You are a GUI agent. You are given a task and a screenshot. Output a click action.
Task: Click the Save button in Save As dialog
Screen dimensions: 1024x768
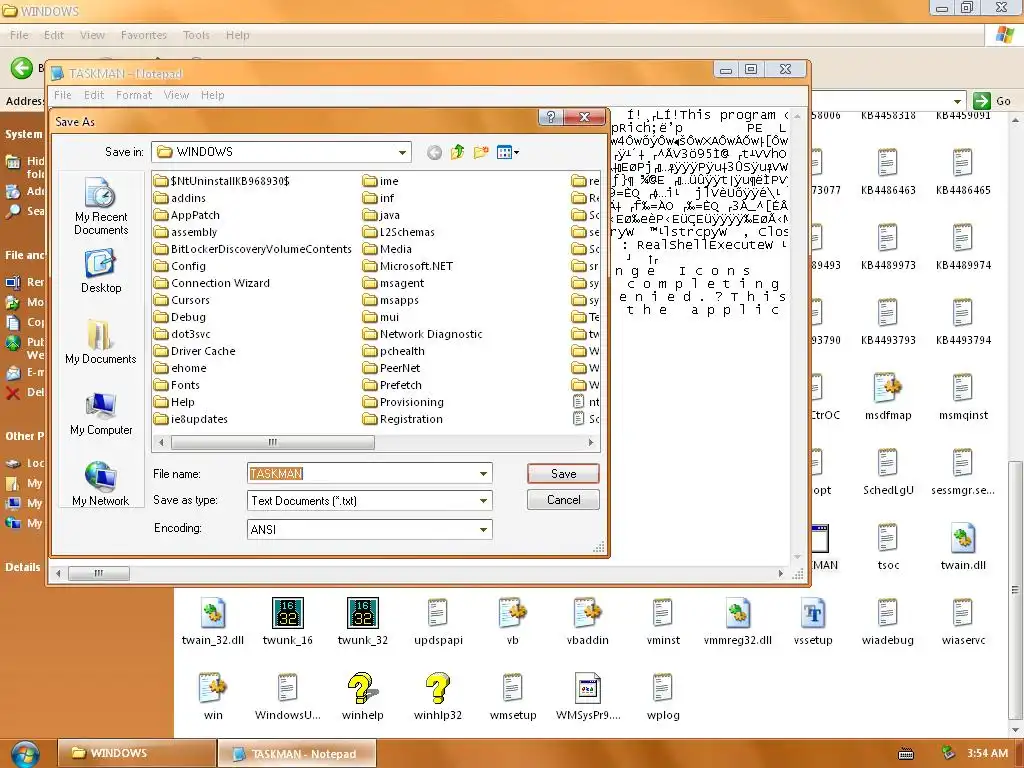pyautogui.click(x=563, y=473)
